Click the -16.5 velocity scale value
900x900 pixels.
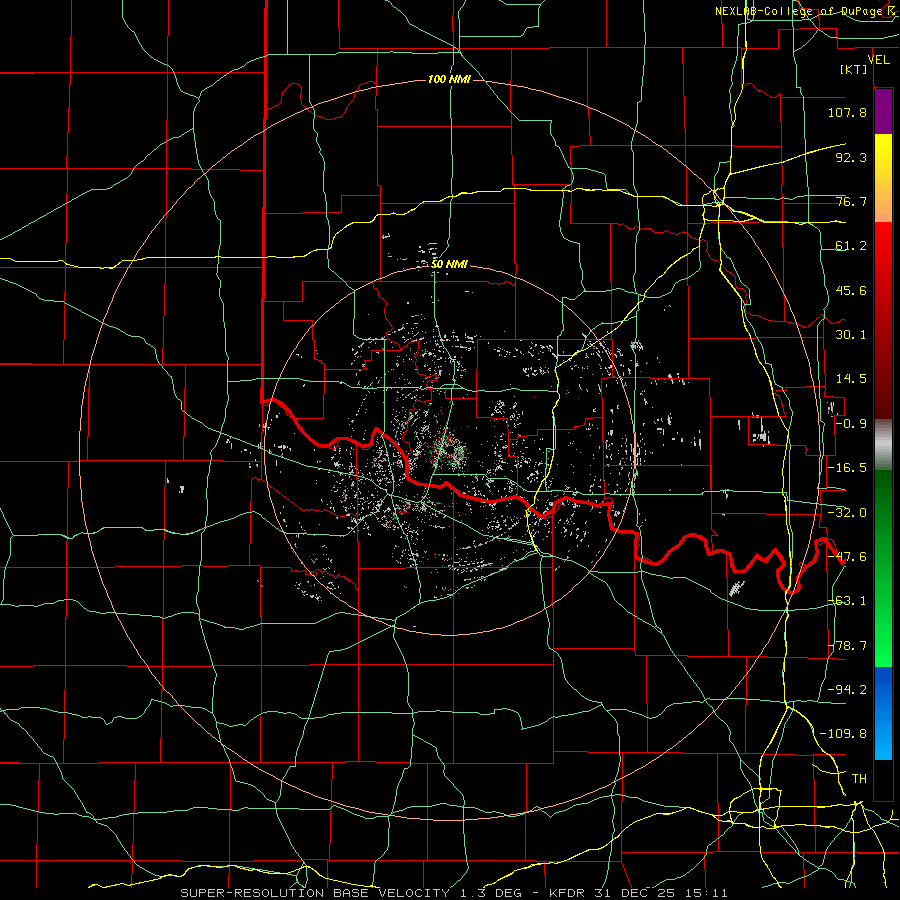(x=847, y=468)
